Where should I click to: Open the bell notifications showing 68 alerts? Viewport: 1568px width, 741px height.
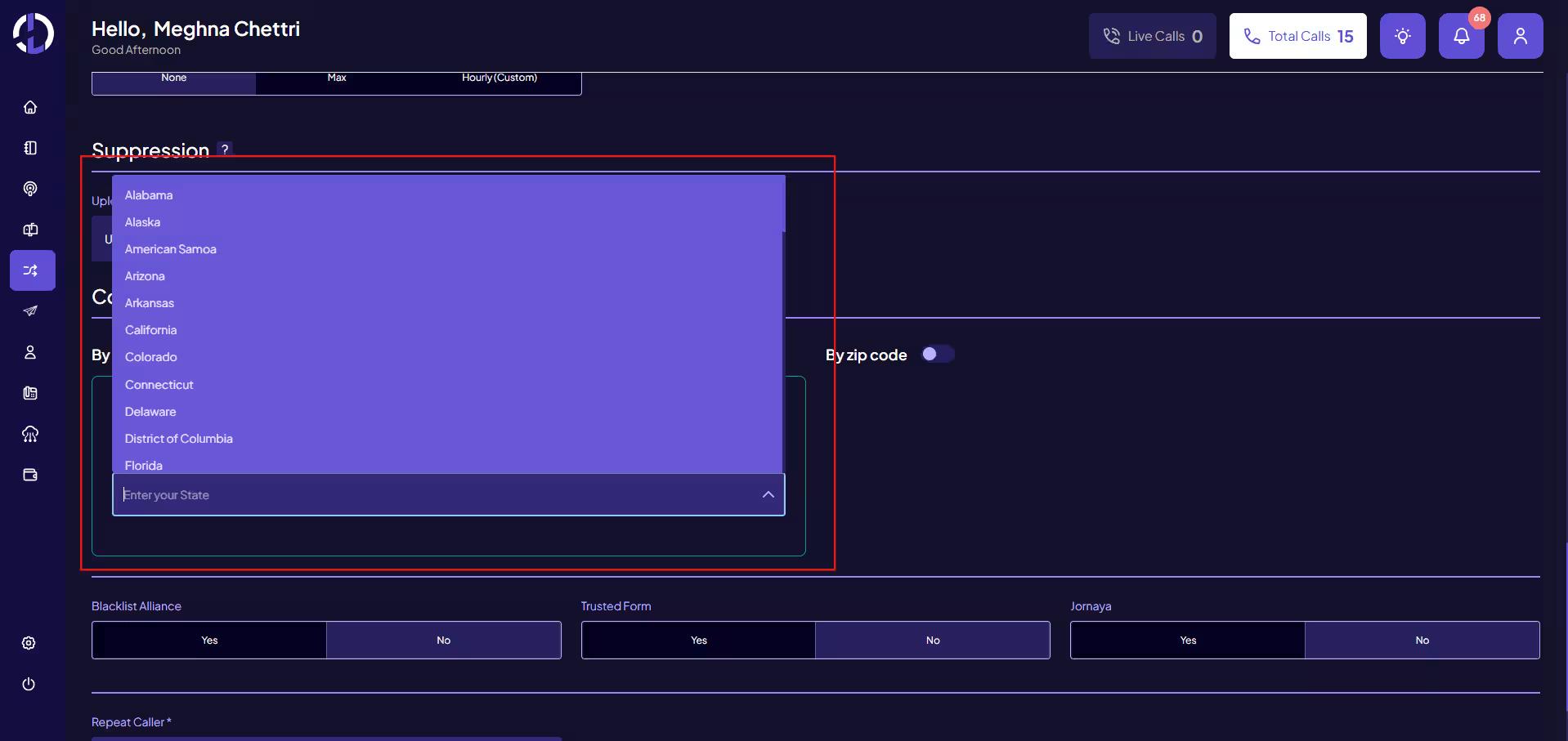pyautogui.click(x=1462, y=36)
